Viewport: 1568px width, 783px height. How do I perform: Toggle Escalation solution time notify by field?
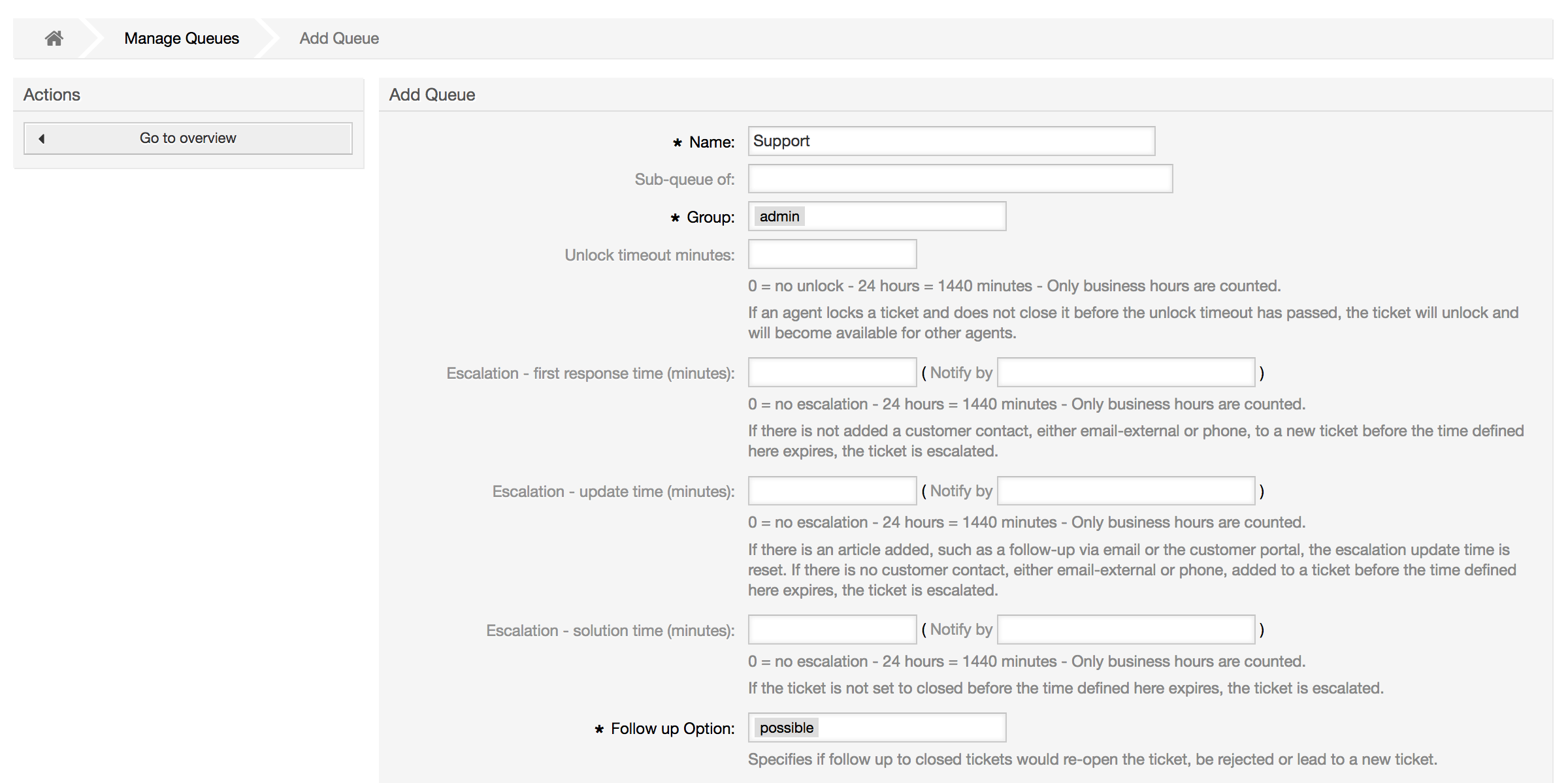pyautogui.click(x=1127, y=630)
